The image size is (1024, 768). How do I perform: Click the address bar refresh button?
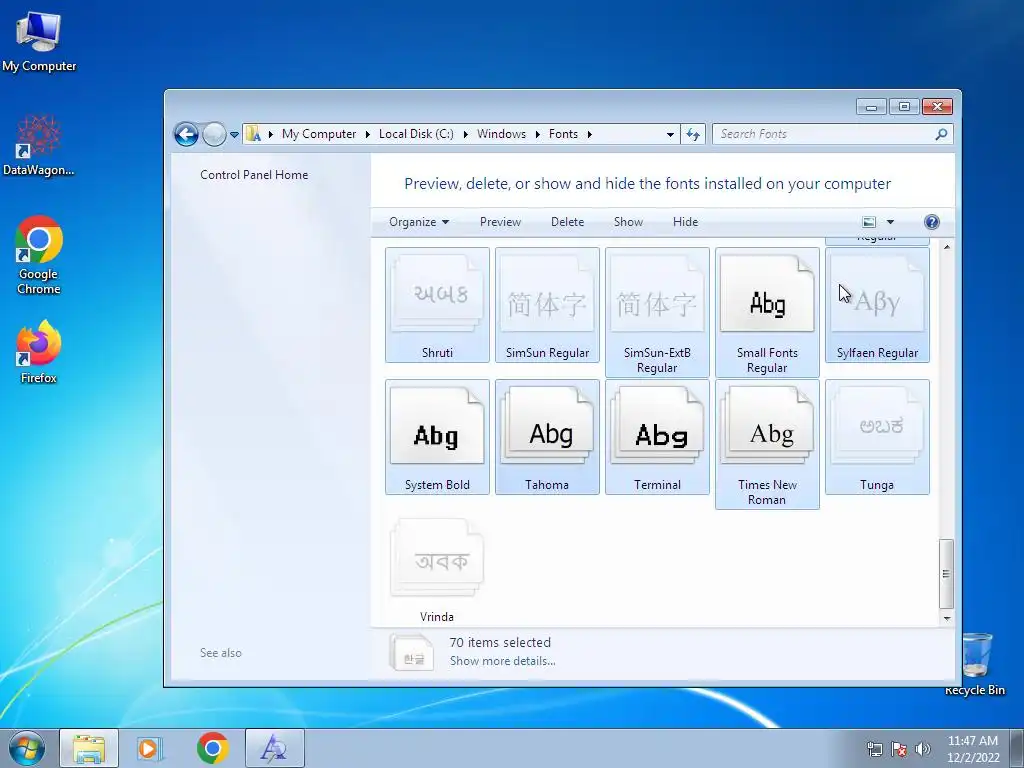(x=693, y=135)
